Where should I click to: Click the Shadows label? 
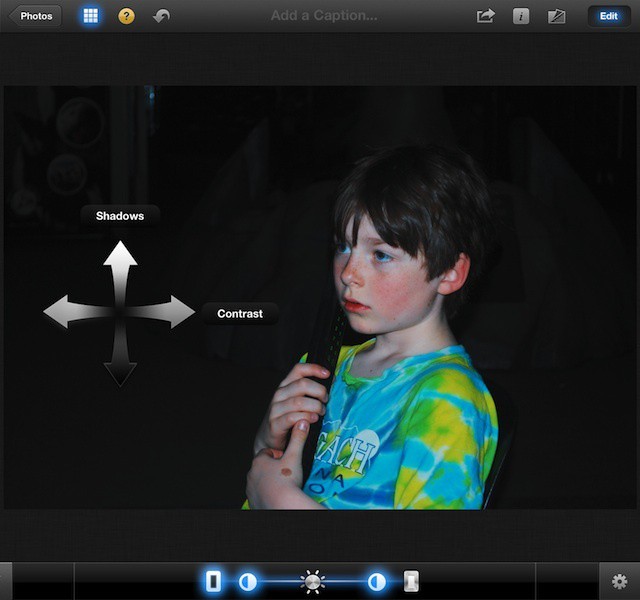[x=120, y=216]
